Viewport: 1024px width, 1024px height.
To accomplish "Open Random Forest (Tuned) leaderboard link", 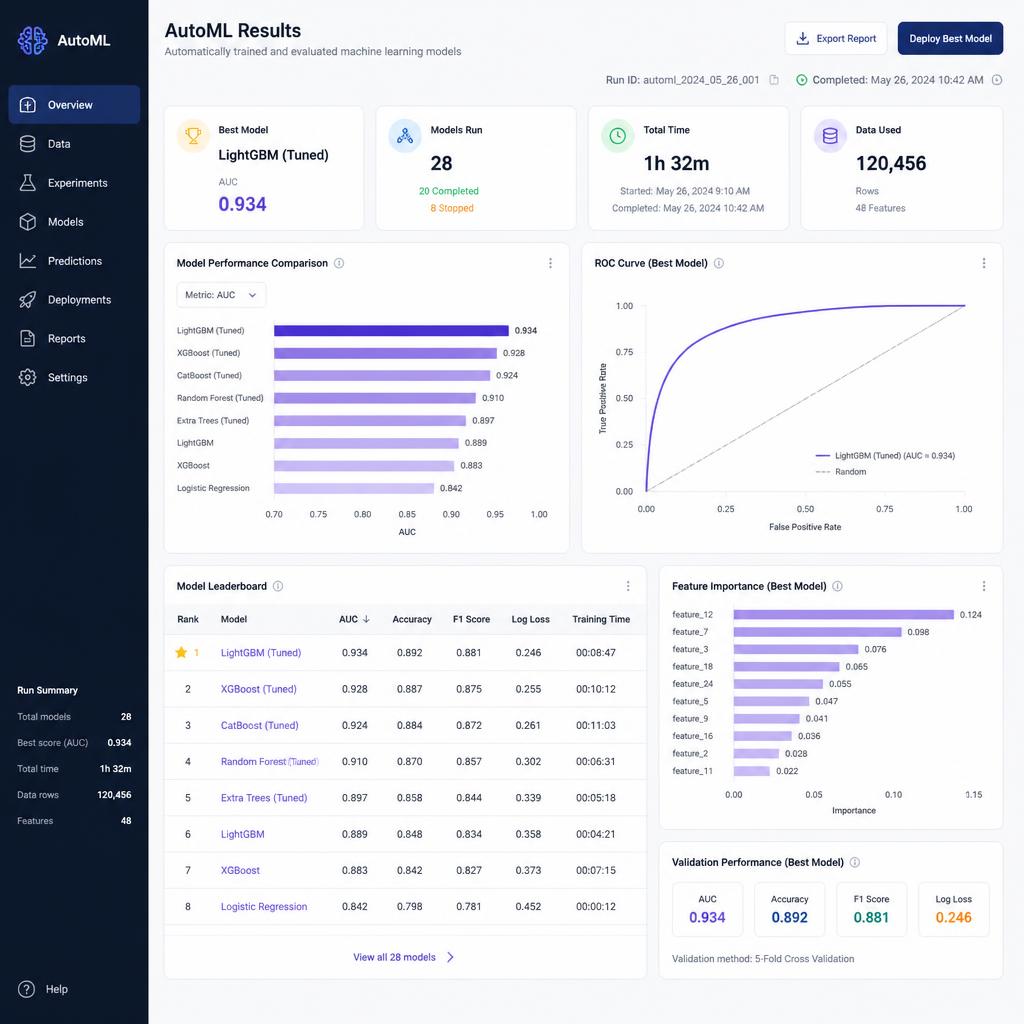I will tap(269, 761).
